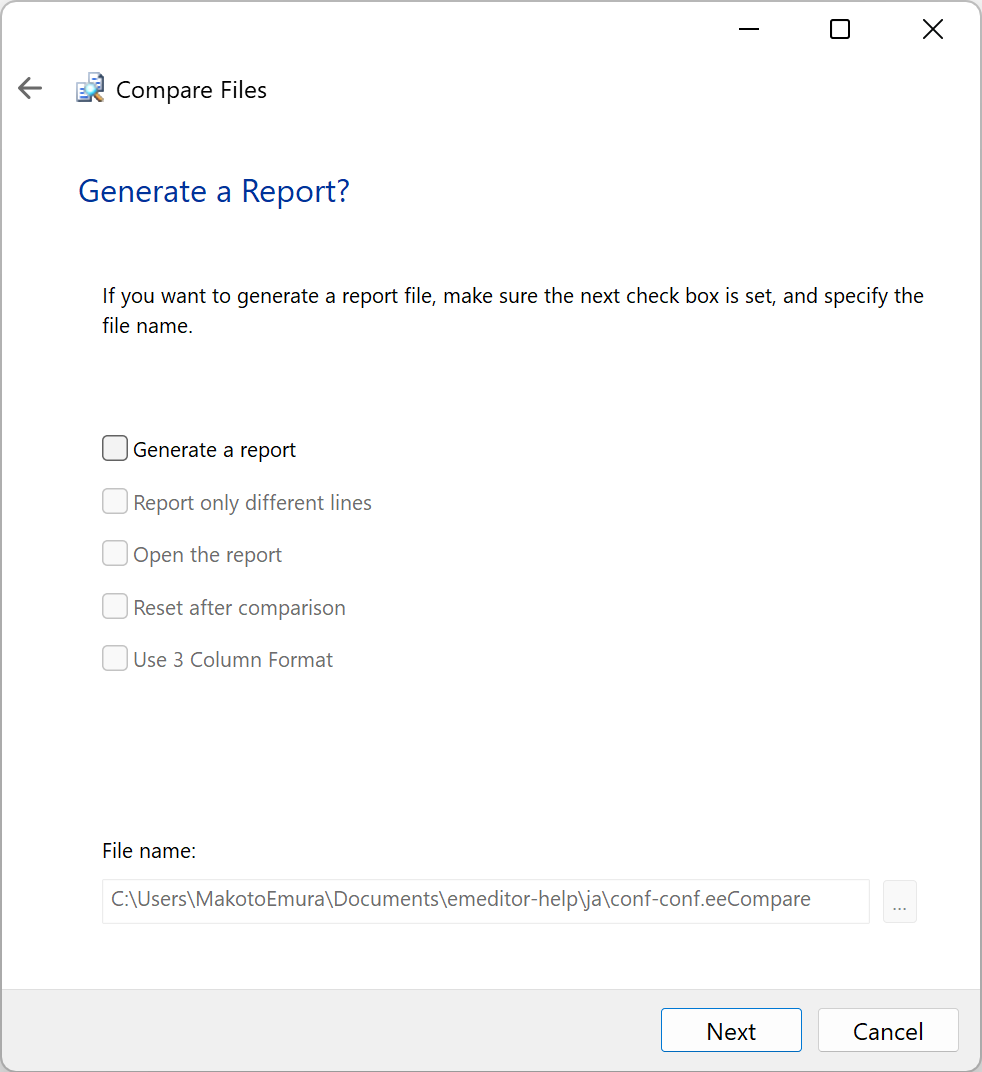
Task: Check the Open the report option
Action: click(x=115, y=554)
